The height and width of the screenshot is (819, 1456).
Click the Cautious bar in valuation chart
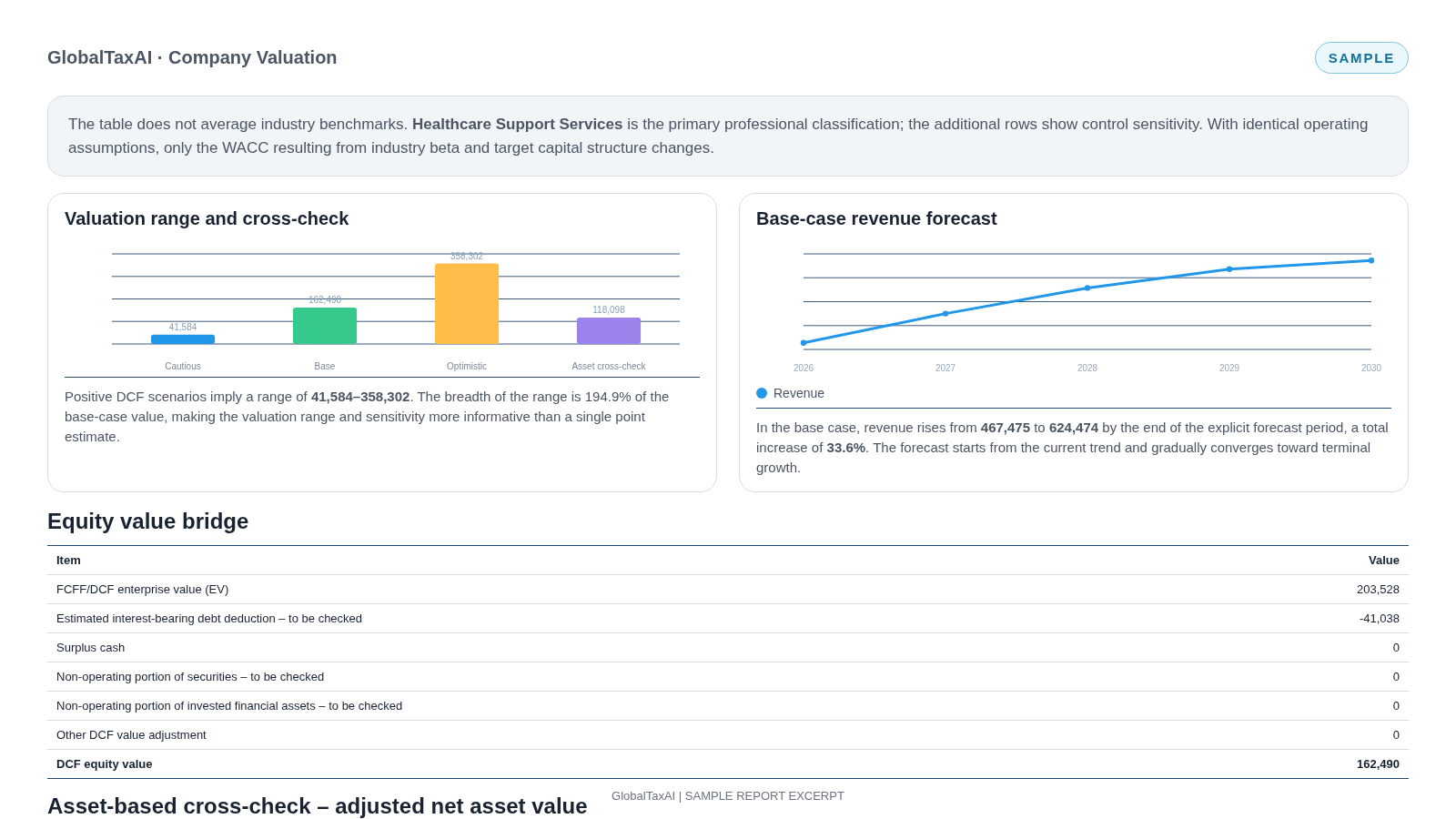(x=183, y=339)
